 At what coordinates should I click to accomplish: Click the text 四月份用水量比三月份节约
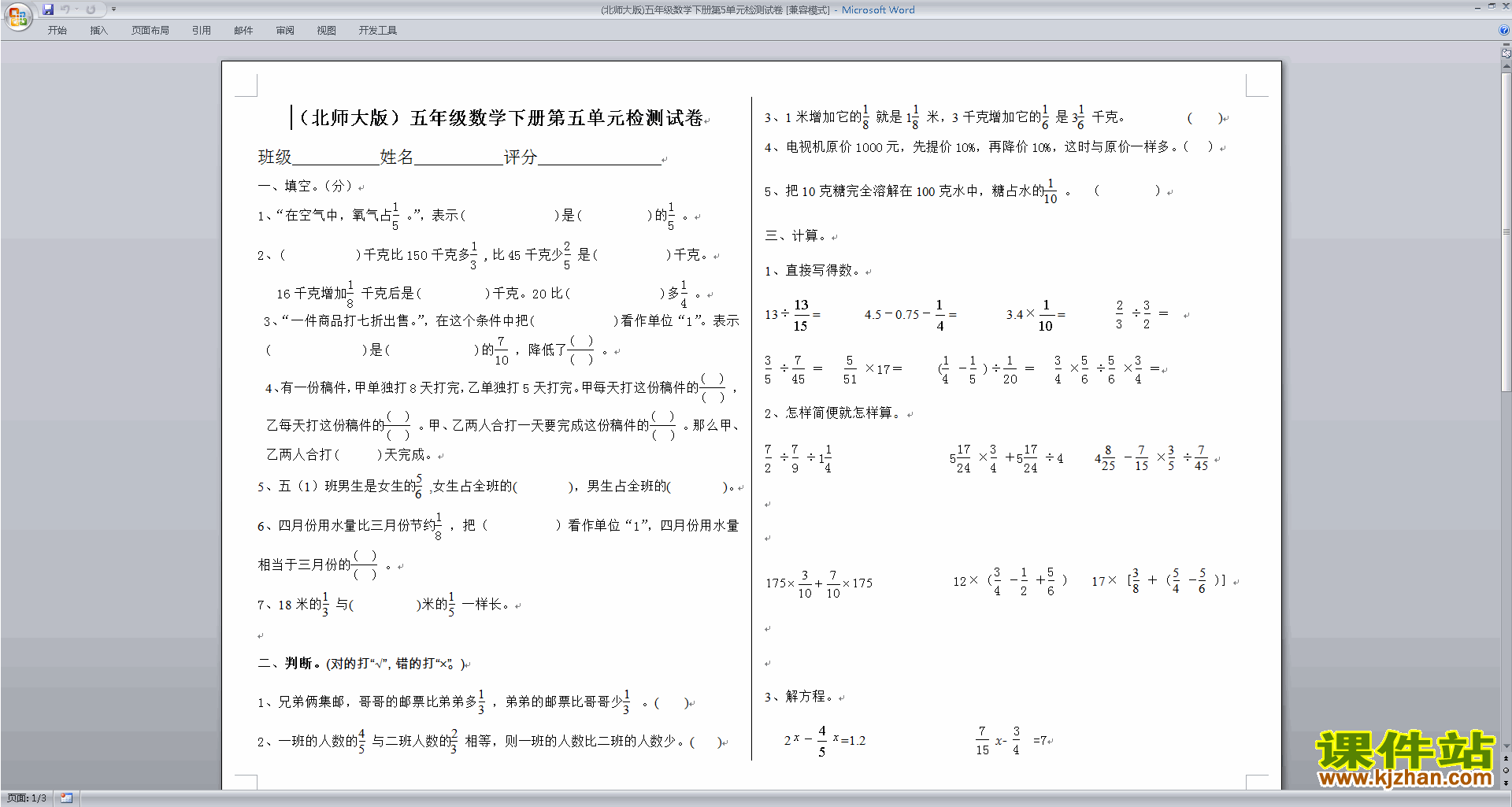(357, 526)
